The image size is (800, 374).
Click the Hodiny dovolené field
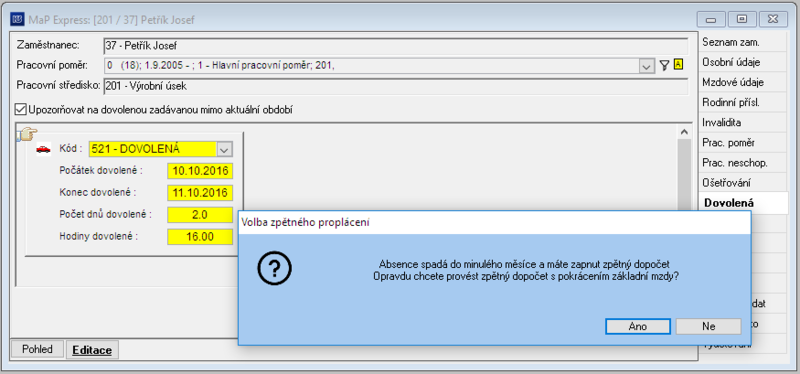(x=200, y=237)
